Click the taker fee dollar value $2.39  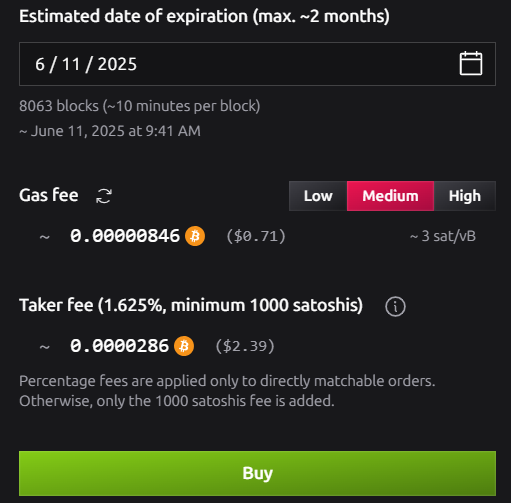coord(245,346)
